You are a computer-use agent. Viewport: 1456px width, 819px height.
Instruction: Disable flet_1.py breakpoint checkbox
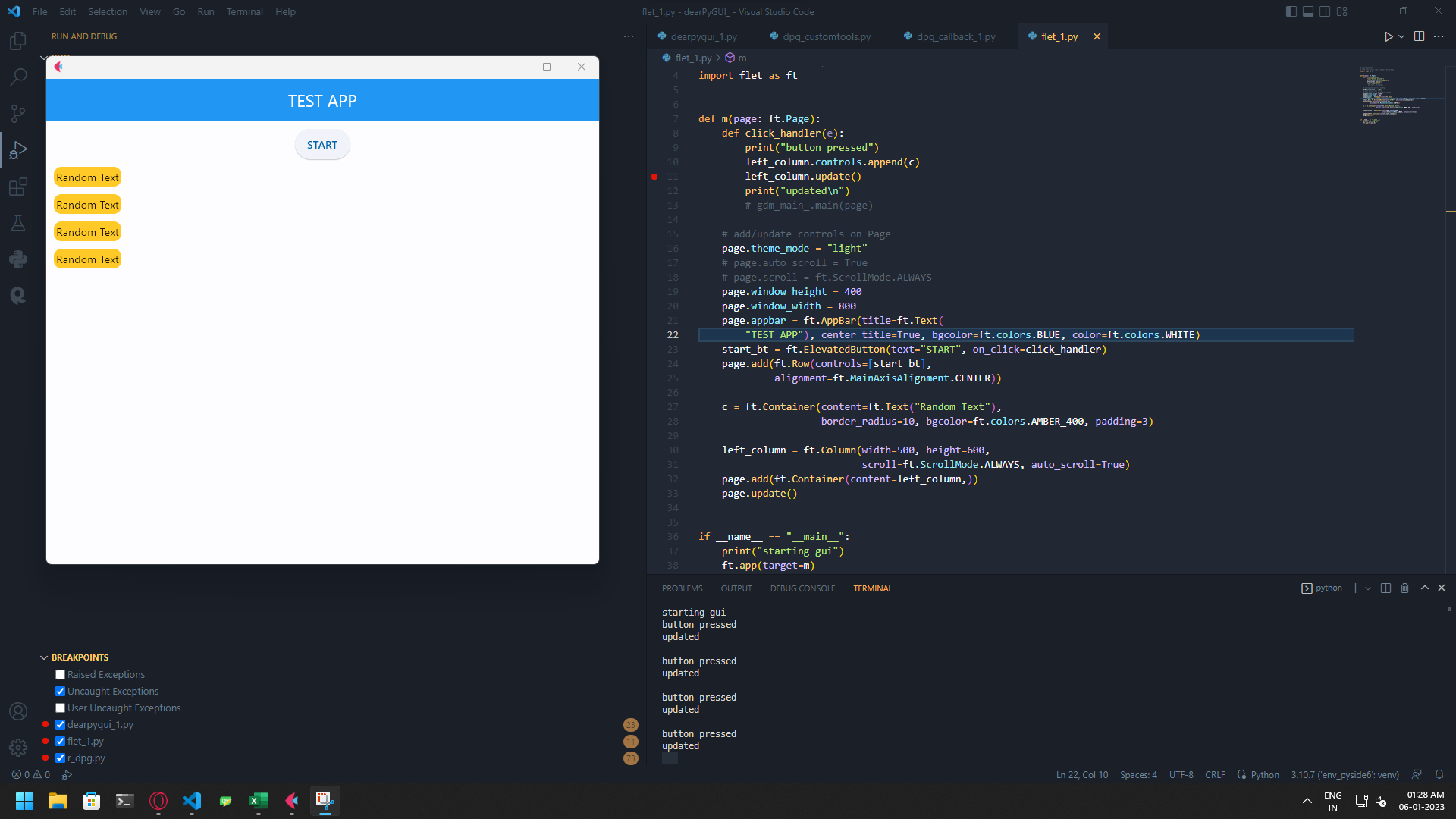click(x=60, y=742)
